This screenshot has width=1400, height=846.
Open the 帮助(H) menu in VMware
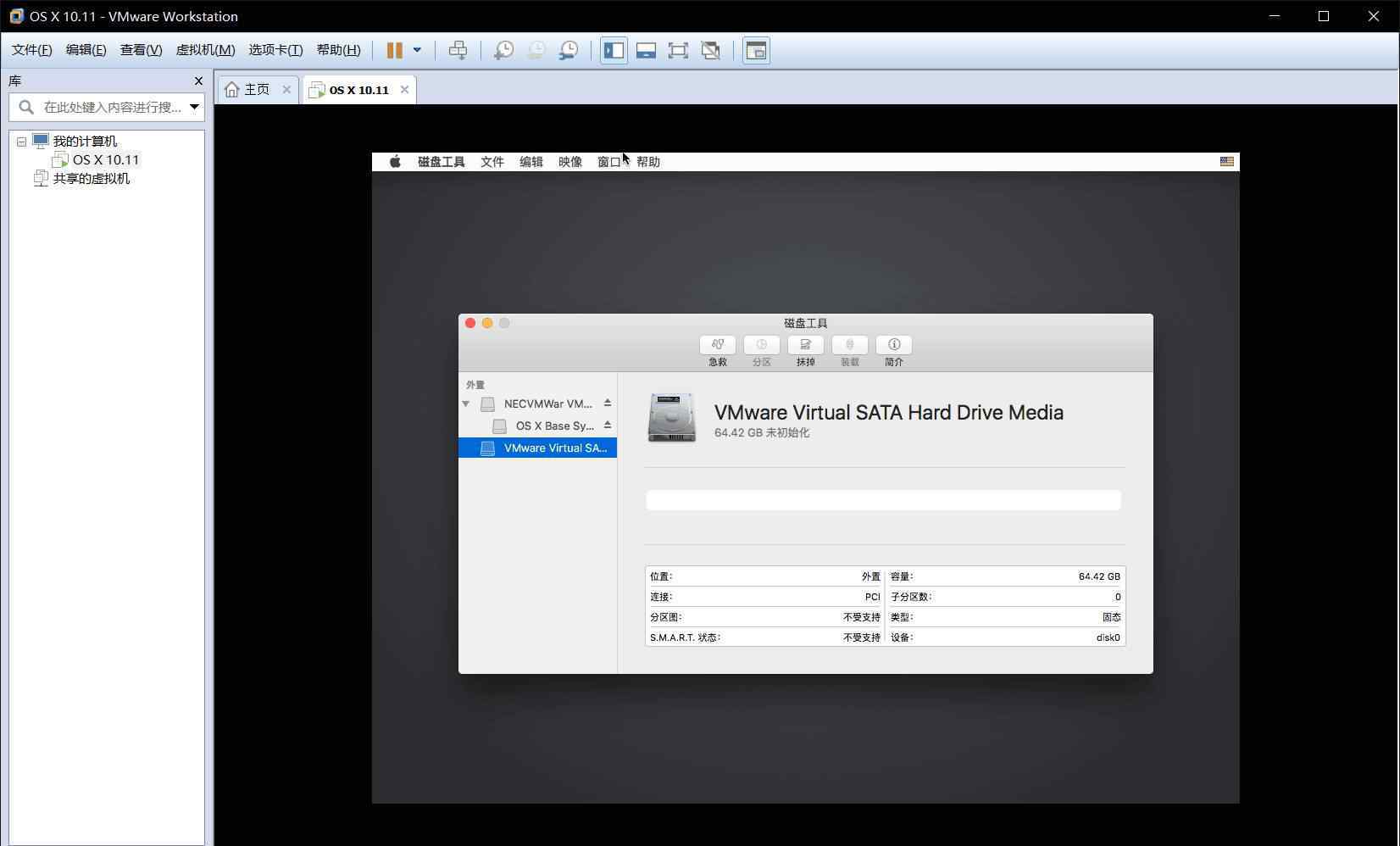point(338,50)
